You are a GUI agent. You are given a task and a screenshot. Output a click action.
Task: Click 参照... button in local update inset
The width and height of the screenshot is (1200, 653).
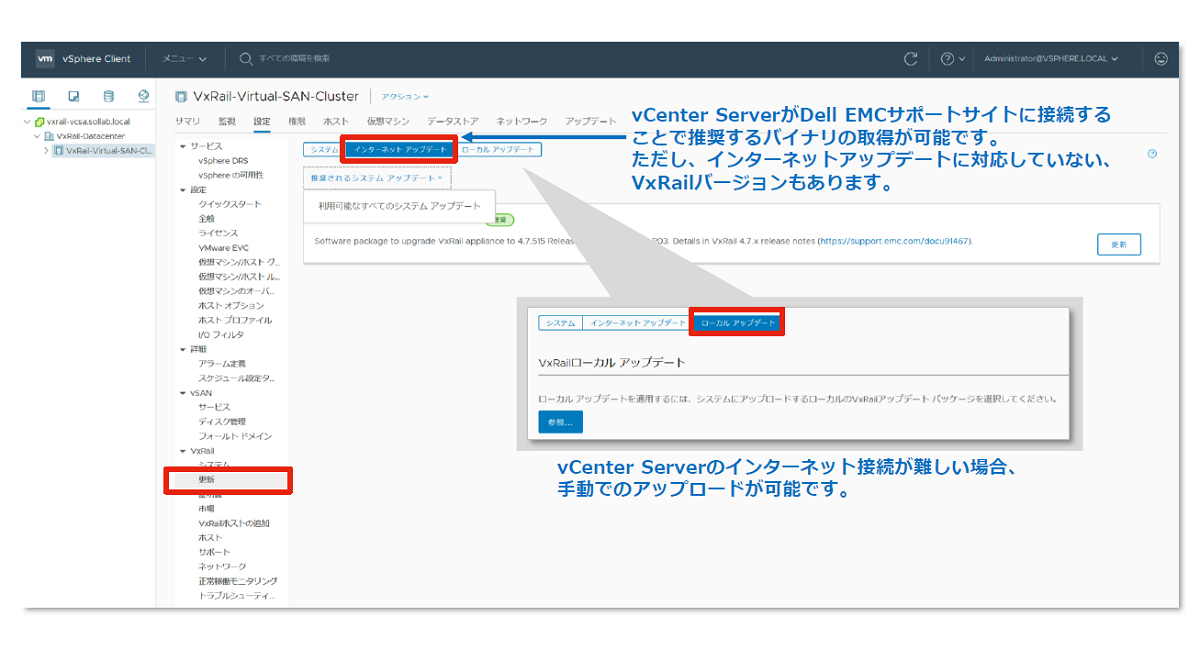[560, 422]
